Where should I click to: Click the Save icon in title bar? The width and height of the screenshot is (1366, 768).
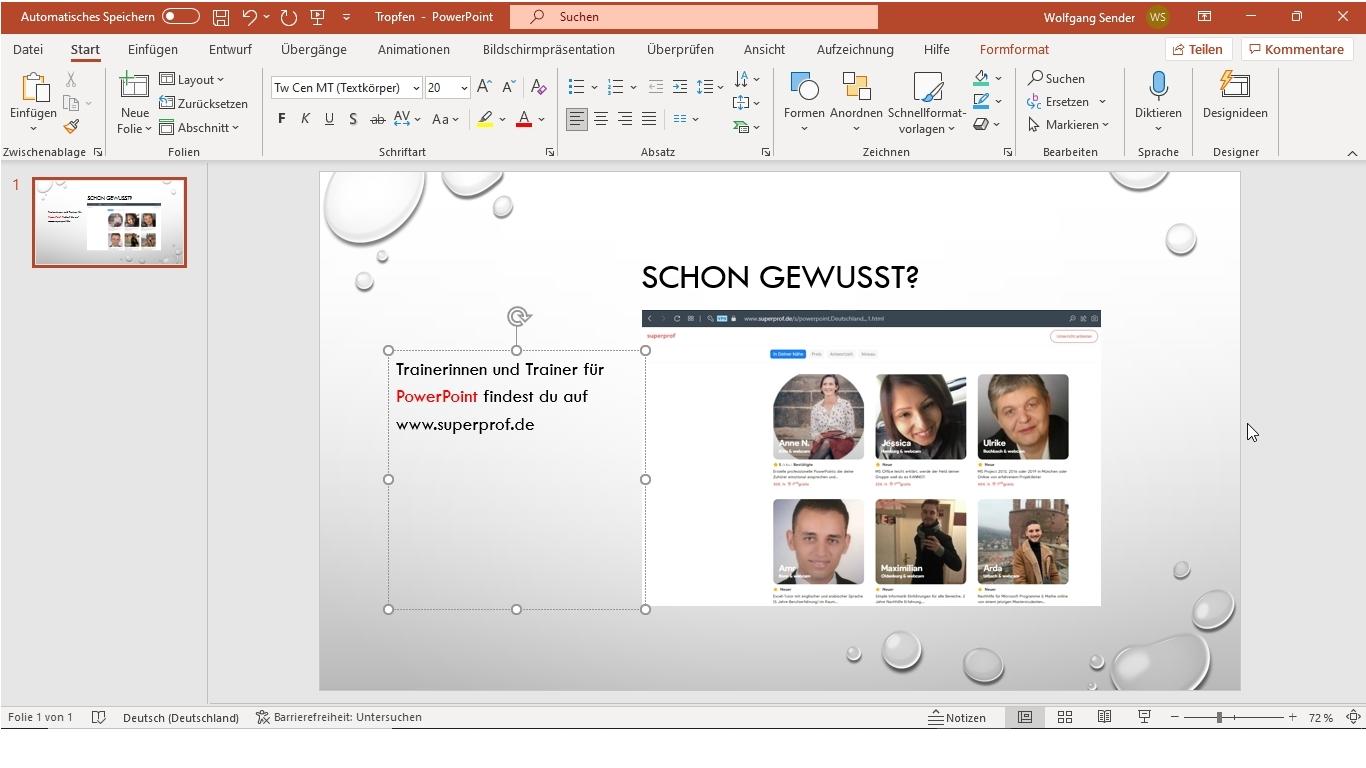click(221, 17)
